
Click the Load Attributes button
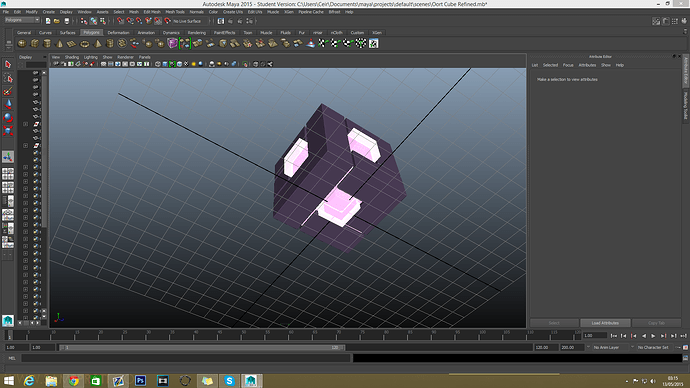coord(605,323)
